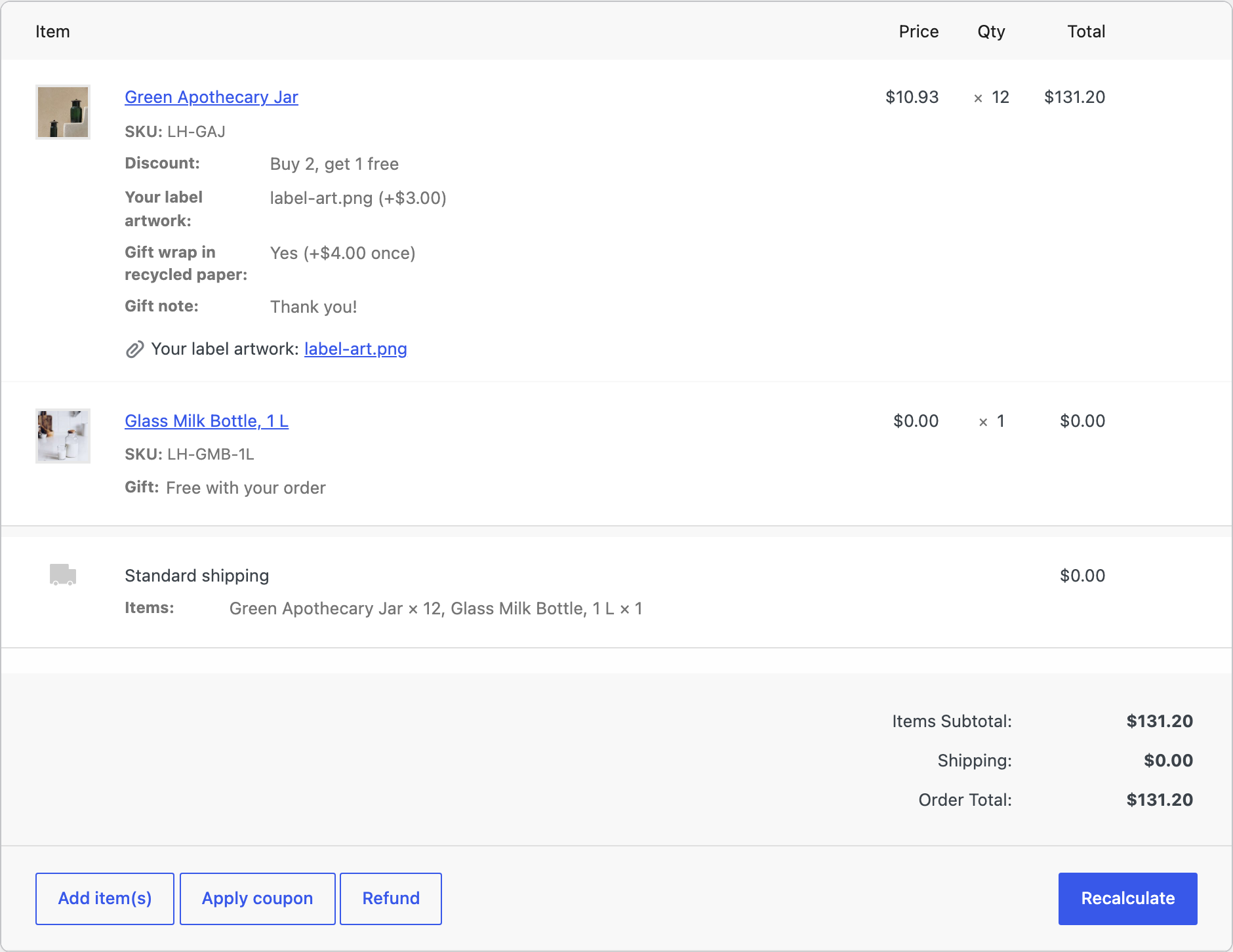Select the Milk Bottle $0.00 price
Image resolution: width=1233 pixels, height=952 pixels.
(x=916, y=421)
